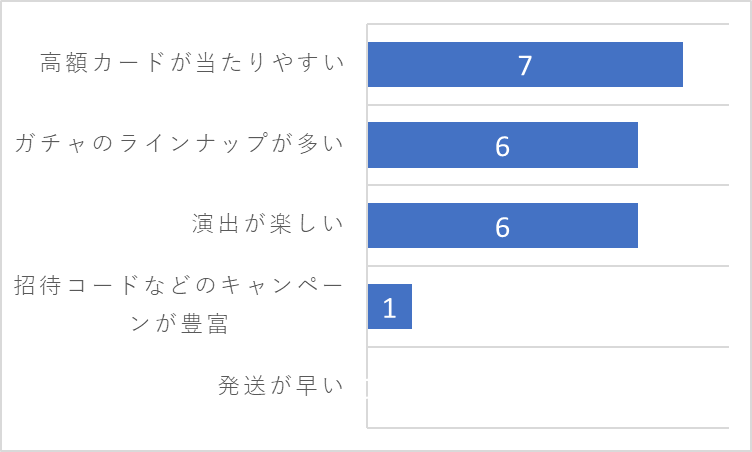Click the ガチャのラインナップが多い category label
The height and width of the screenshot is (452, 752).
(179, 143)
